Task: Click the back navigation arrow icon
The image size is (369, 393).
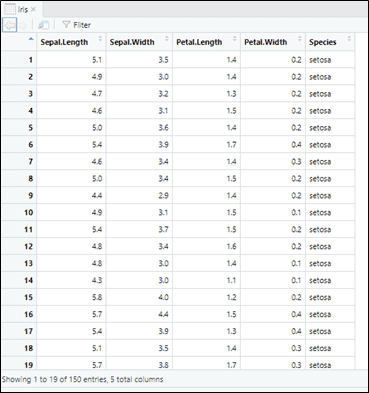Action: click(x=9, y=25)
